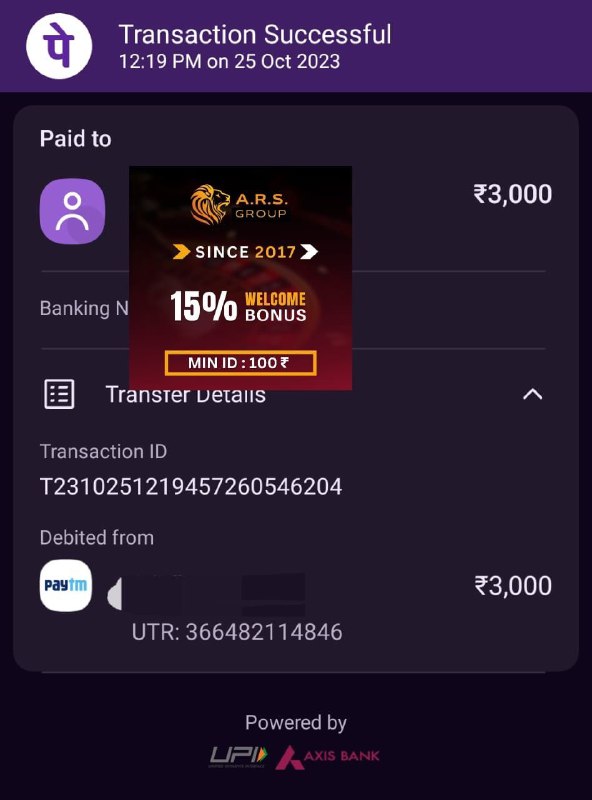Click the UPI logo at bottom
Screen dimensions: 592x800
point(238,757)
